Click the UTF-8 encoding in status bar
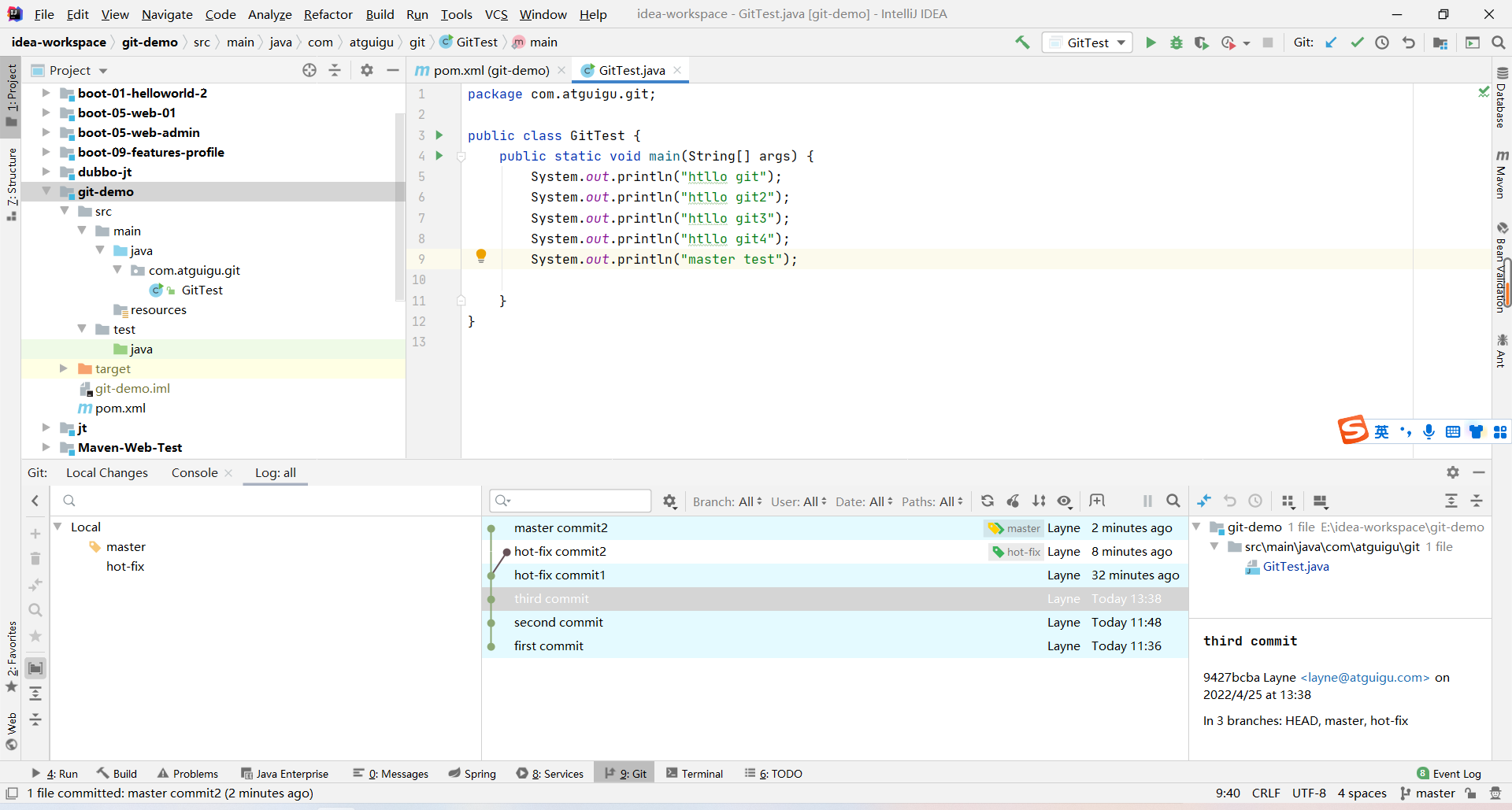 tap(1309, 793)
